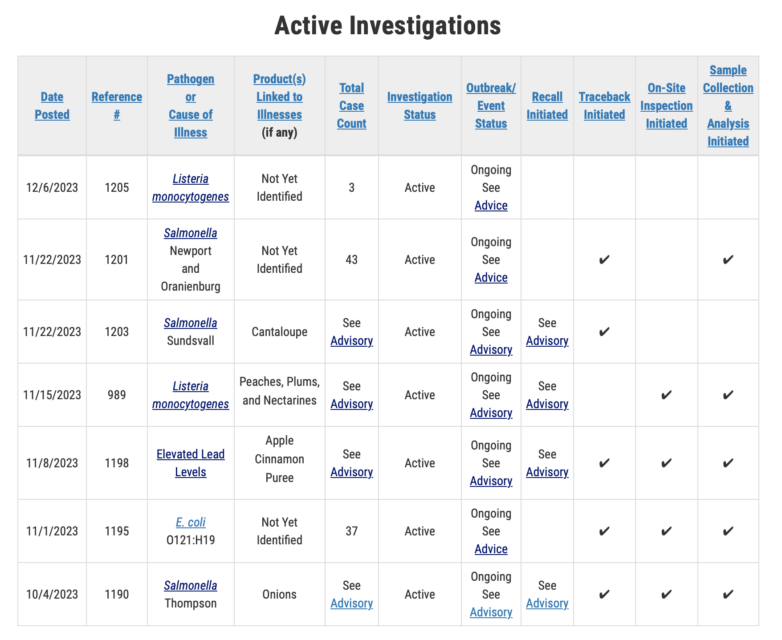The height and width of the screenshot is (640, 782).
Task: Open Elevated Lead Levels link
Action: 191,463
